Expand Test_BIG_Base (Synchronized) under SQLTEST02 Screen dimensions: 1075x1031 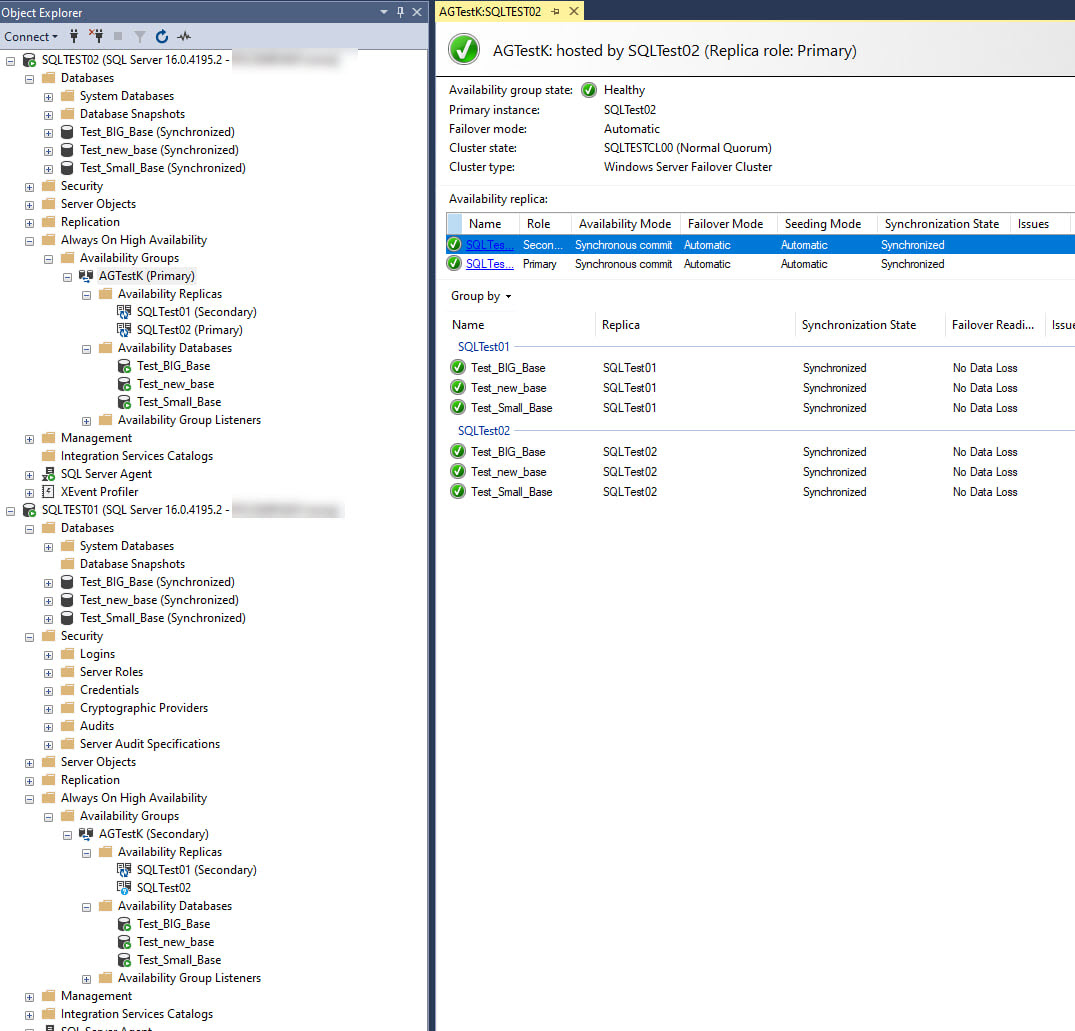coord(49,133)
